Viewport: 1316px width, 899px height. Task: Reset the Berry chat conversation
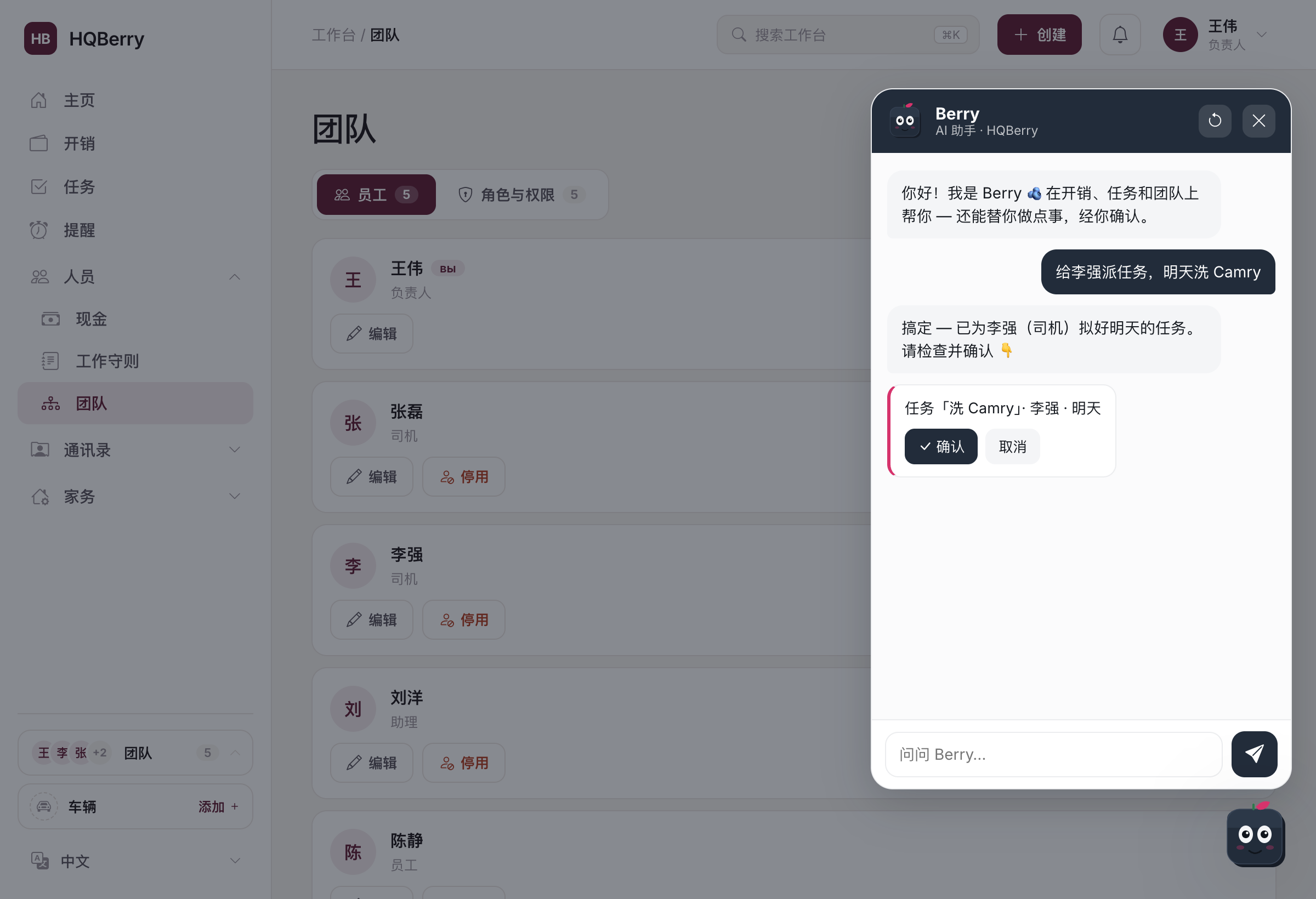pos(1215,121)
